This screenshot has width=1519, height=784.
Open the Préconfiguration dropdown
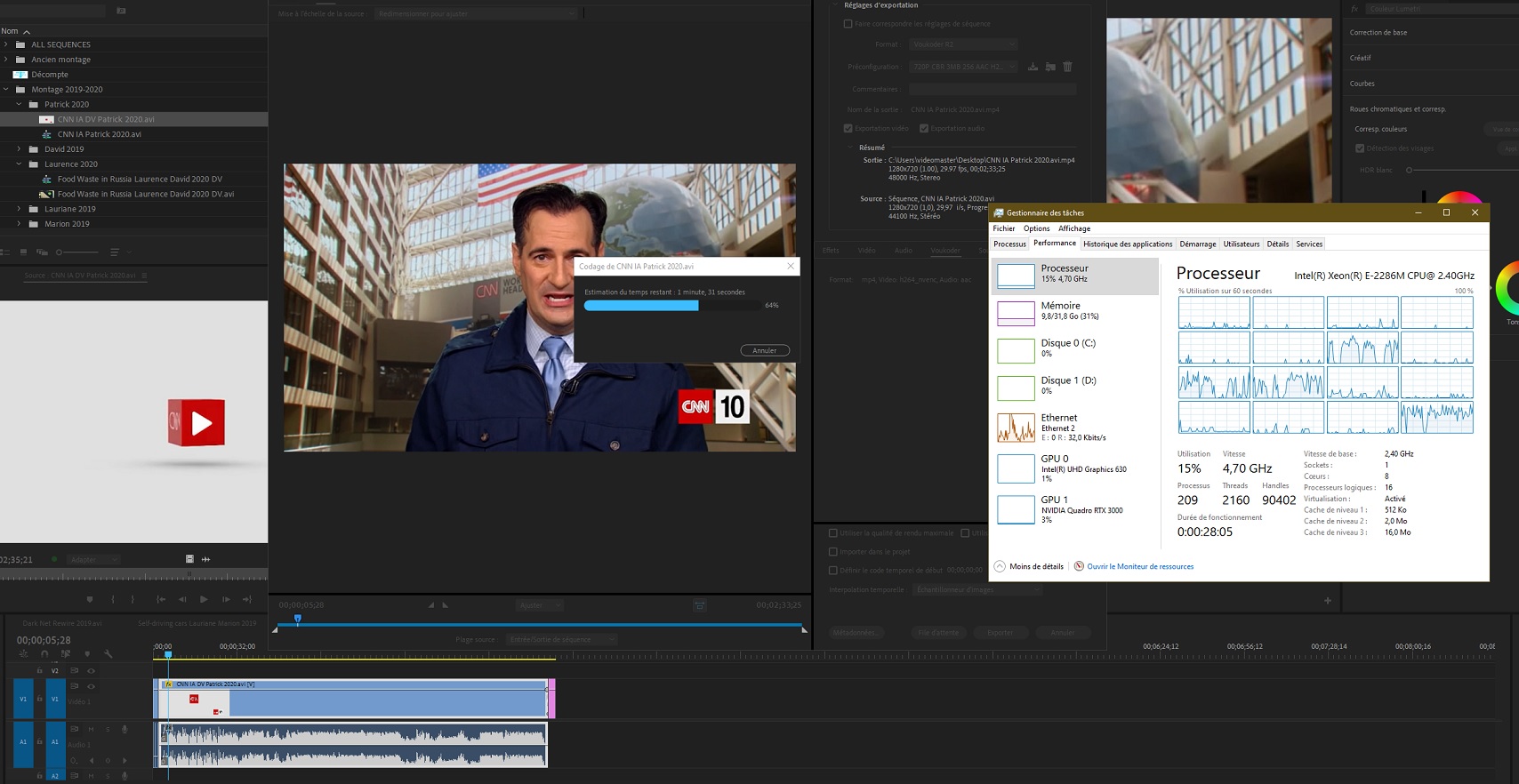point(963,67)
